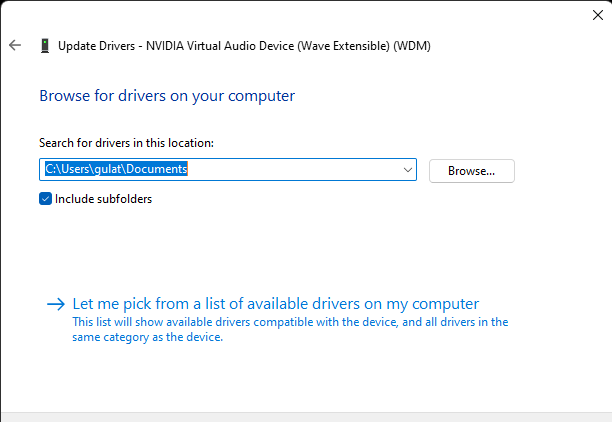The image size is (612, 422).
Task: Click the back arrow in the title bar
Action: [x=14, y=45]
